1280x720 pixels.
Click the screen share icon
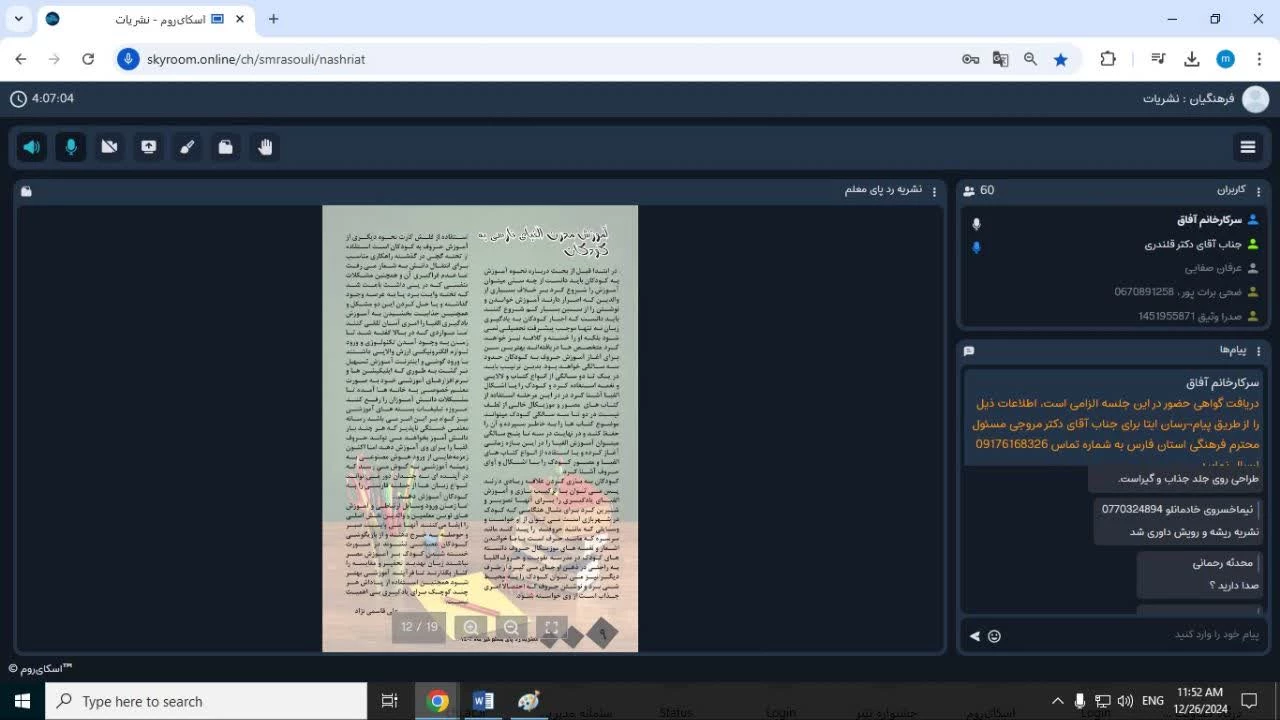[x=148, y=147]
